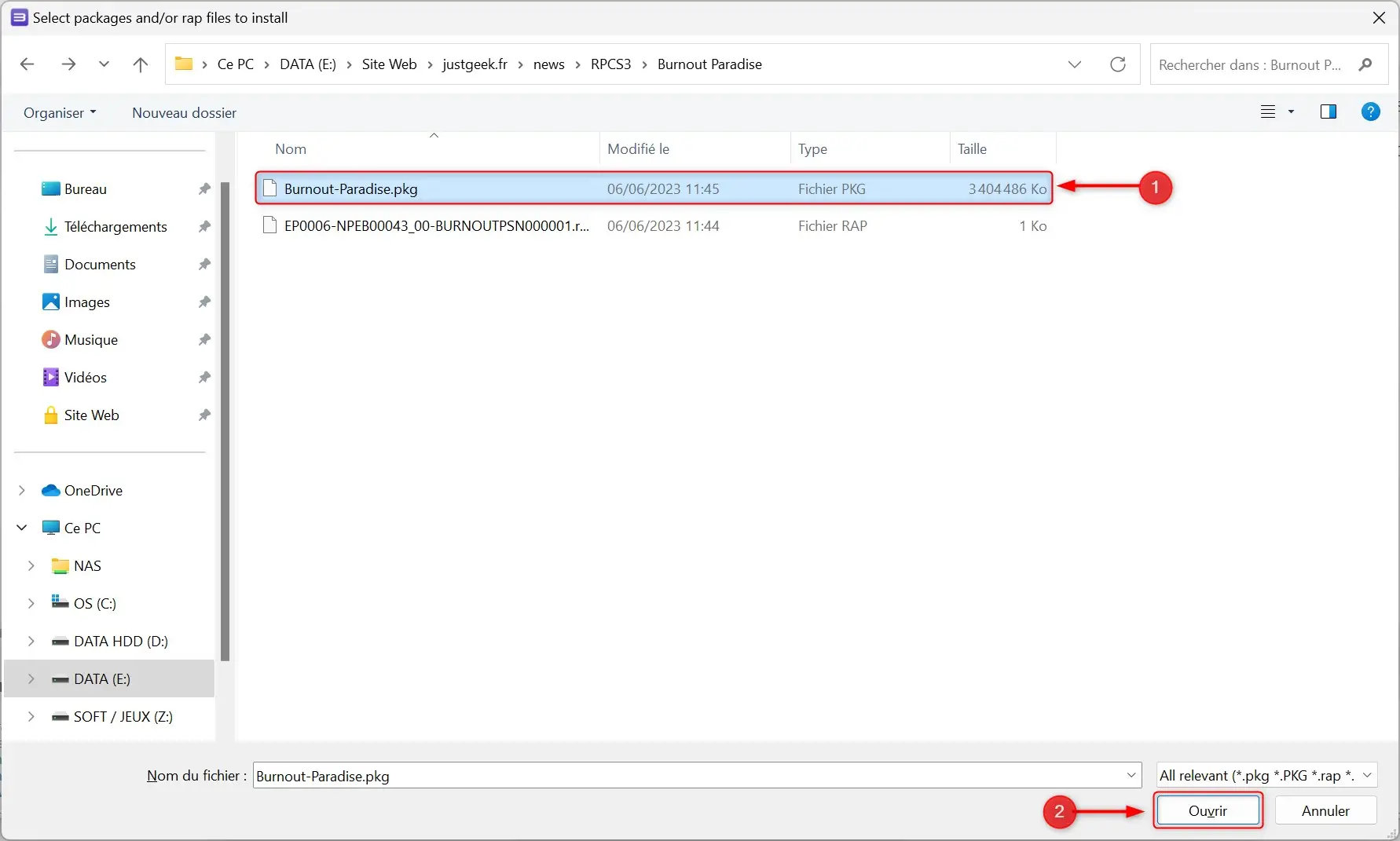
Task: Expand the DATA (E:) drive node
Action: click(31, 678)
